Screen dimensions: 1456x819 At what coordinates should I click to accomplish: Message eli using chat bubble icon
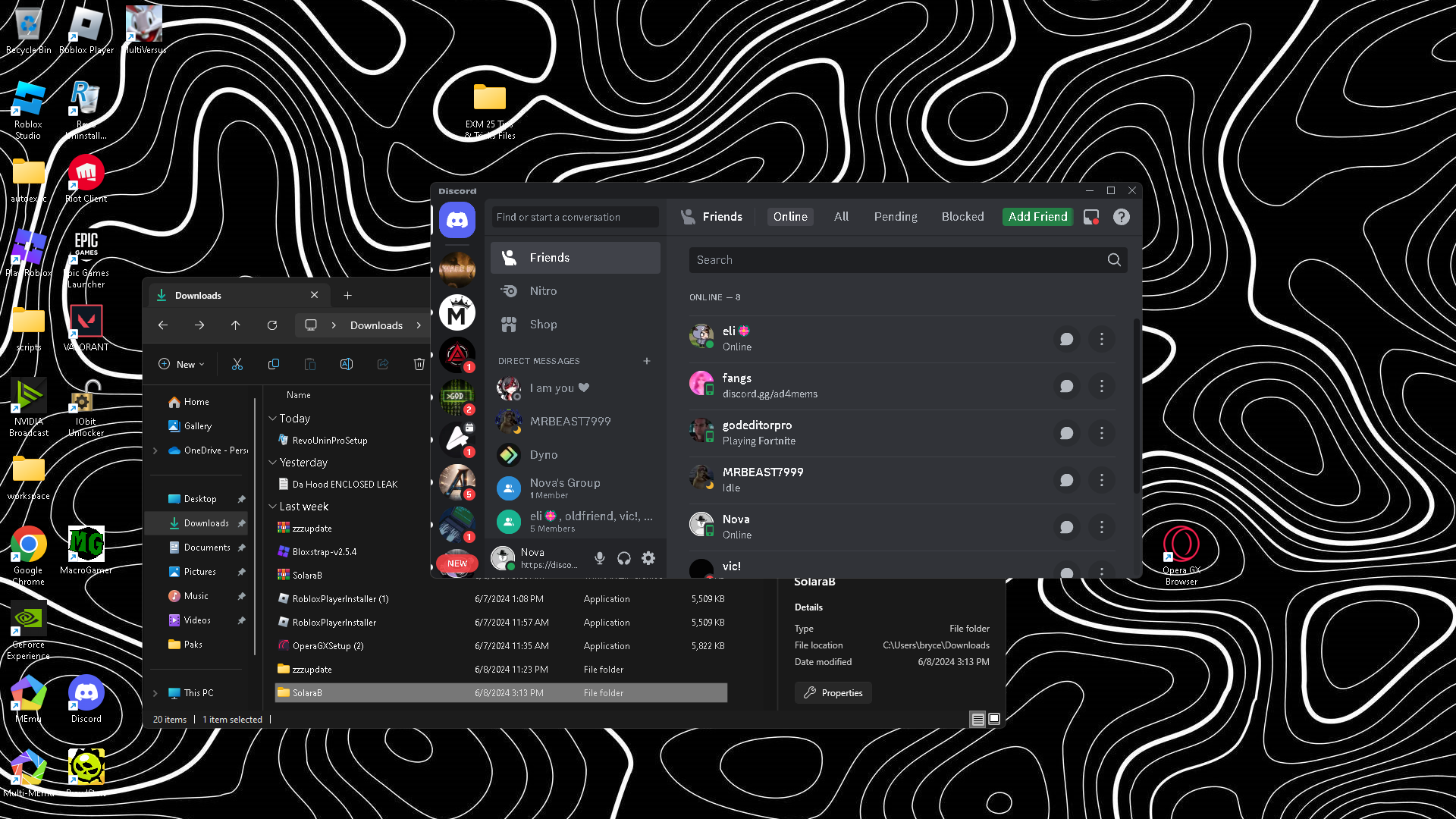coord(1066,339)
